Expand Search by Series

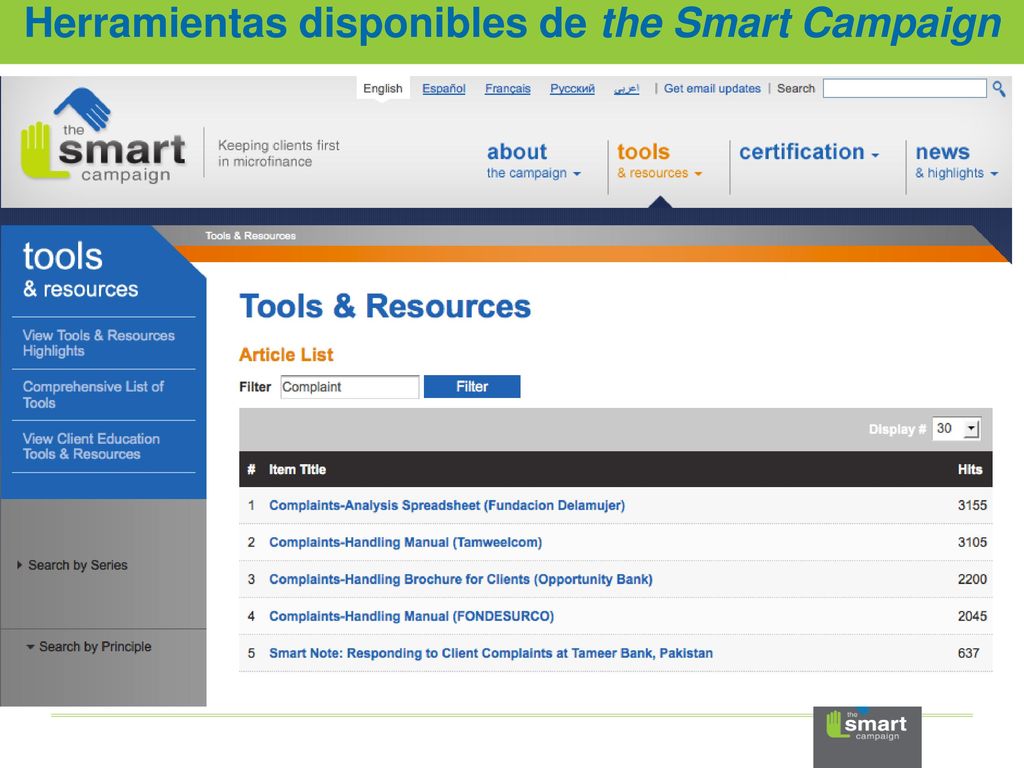coord(72,565)
